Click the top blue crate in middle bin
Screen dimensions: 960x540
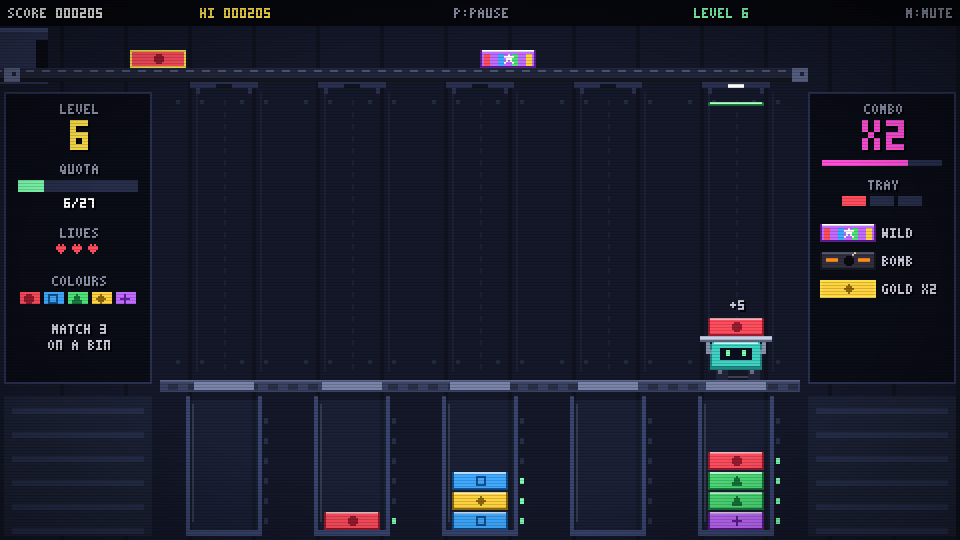[x=480, y=481]
